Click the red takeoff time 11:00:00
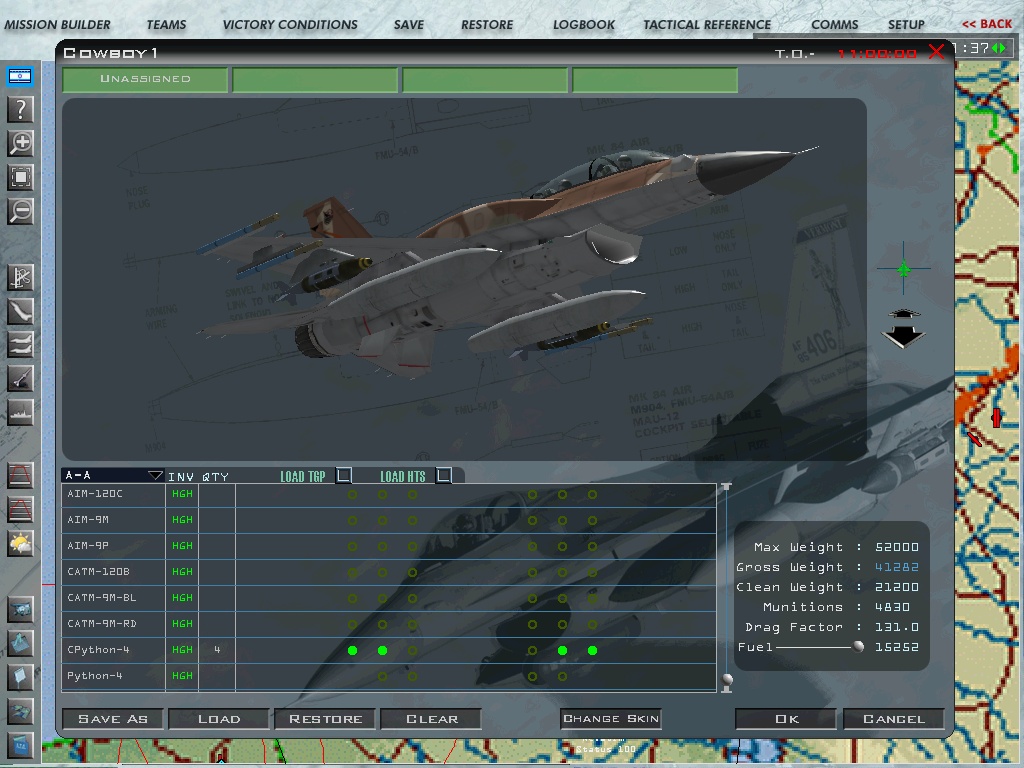This screenshot has height=768, width=1024. pos(877,54)
